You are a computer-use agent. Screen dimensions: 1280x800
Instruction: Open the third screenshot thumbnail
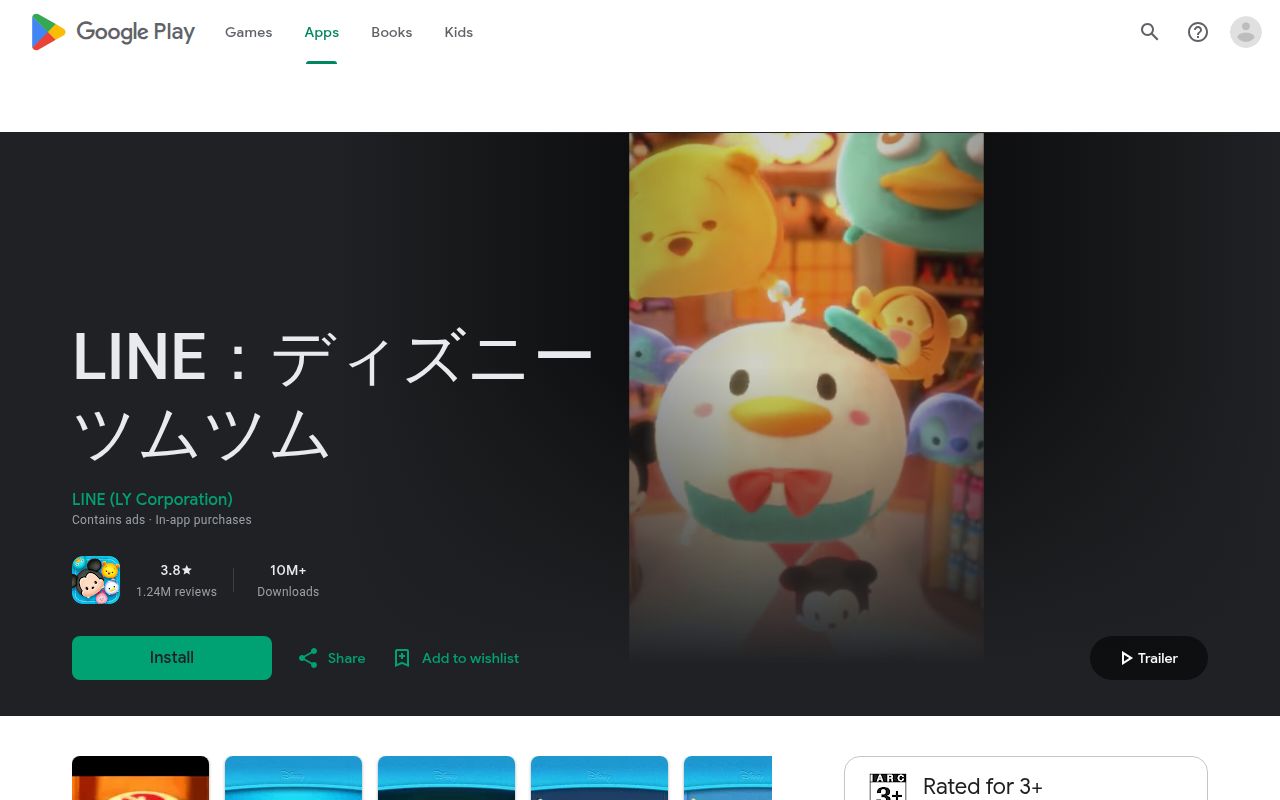[x=447, y=778]
